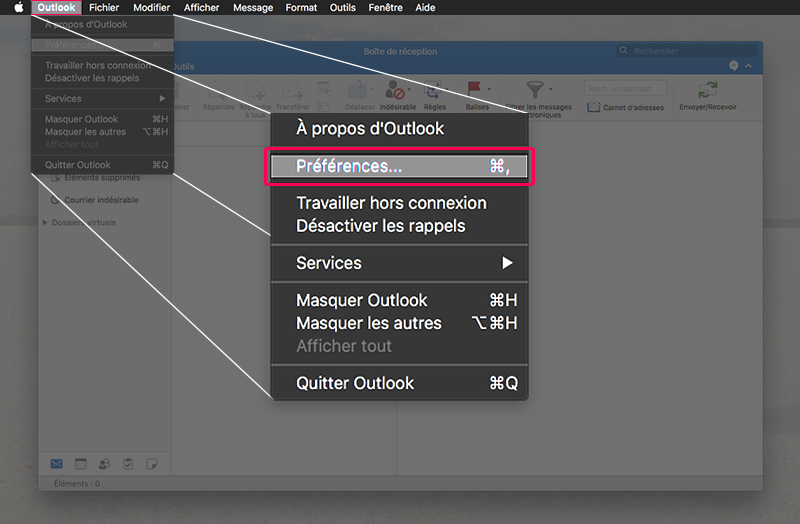Switch to Calendar view icon

click(81, 464)
